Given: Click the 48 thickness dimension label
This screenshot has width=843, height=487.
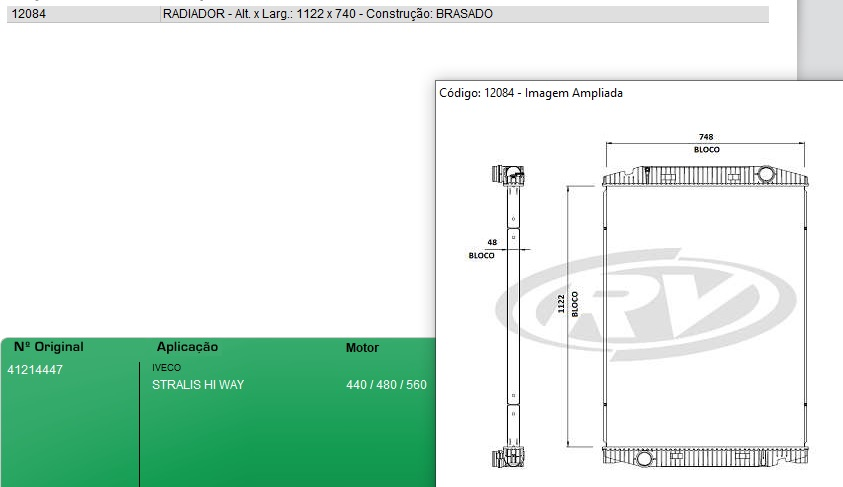Looking at the screenshot, I should 491,243.
